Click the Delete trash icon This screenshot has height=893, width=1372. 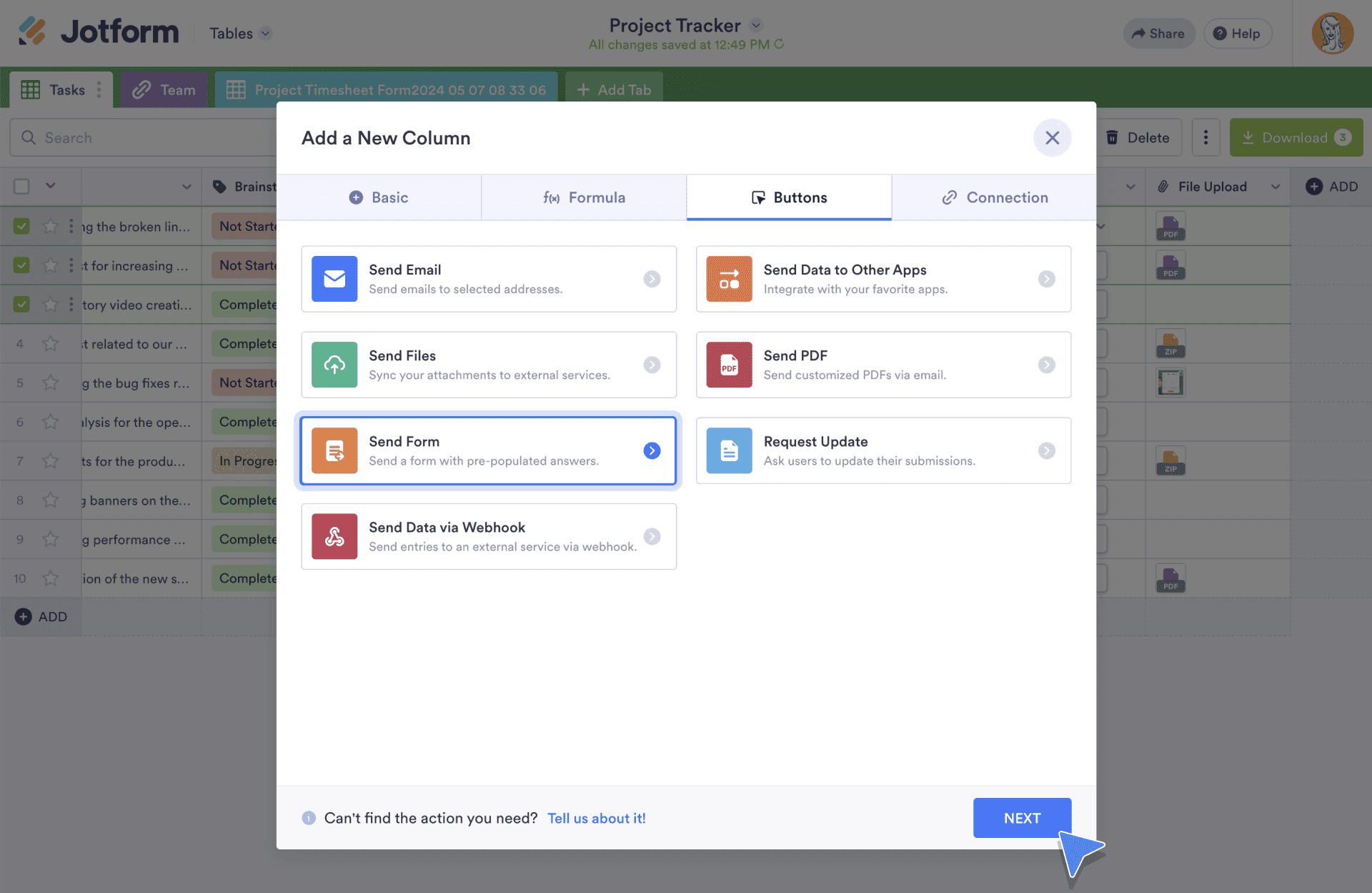[x=1113, y=137]
